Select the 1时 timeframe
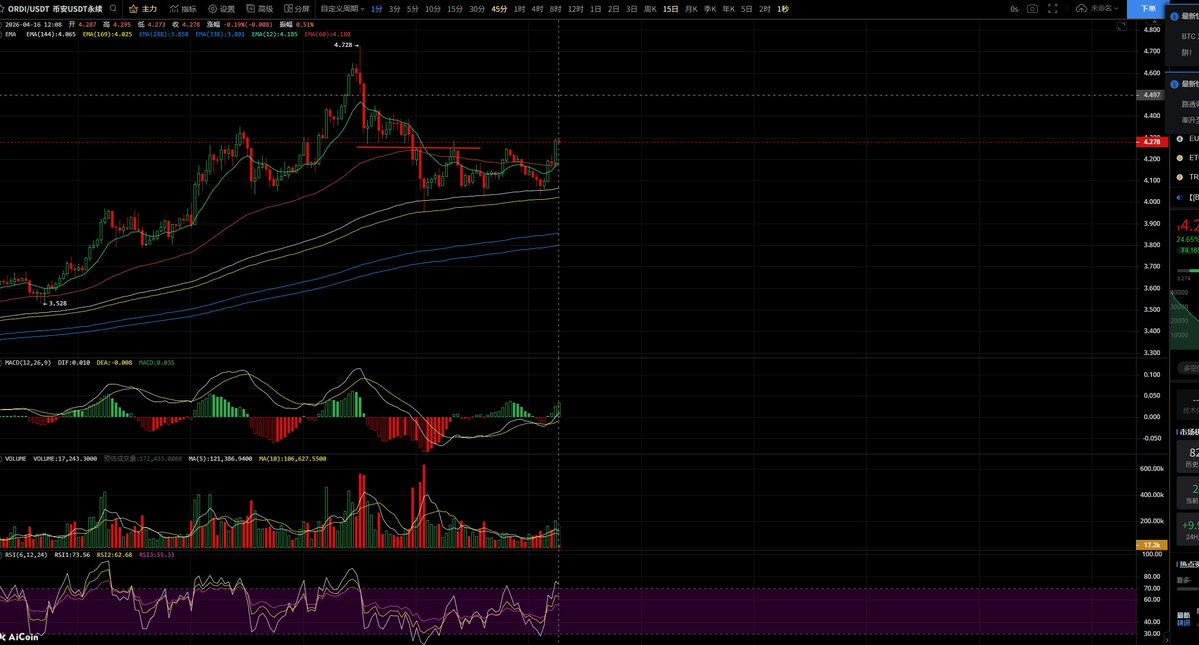 (519, 9)
